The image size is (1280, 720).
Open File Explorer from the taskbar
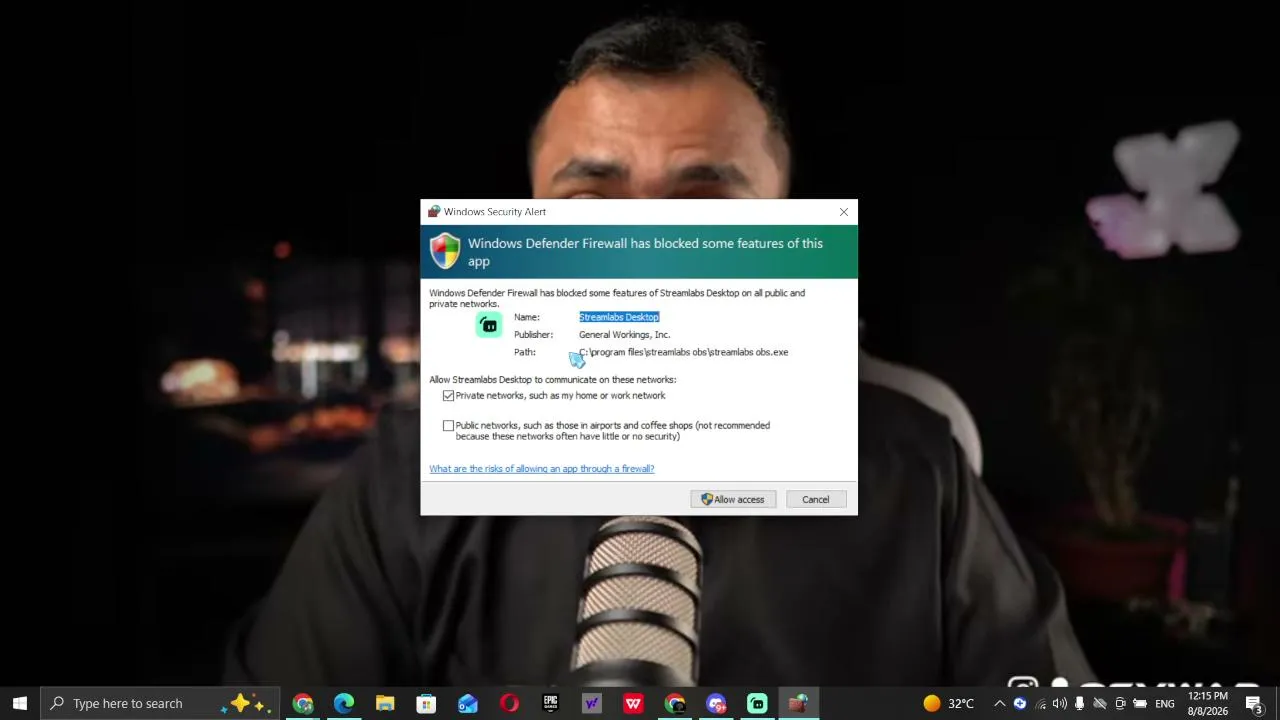click(x=385, y=703)
